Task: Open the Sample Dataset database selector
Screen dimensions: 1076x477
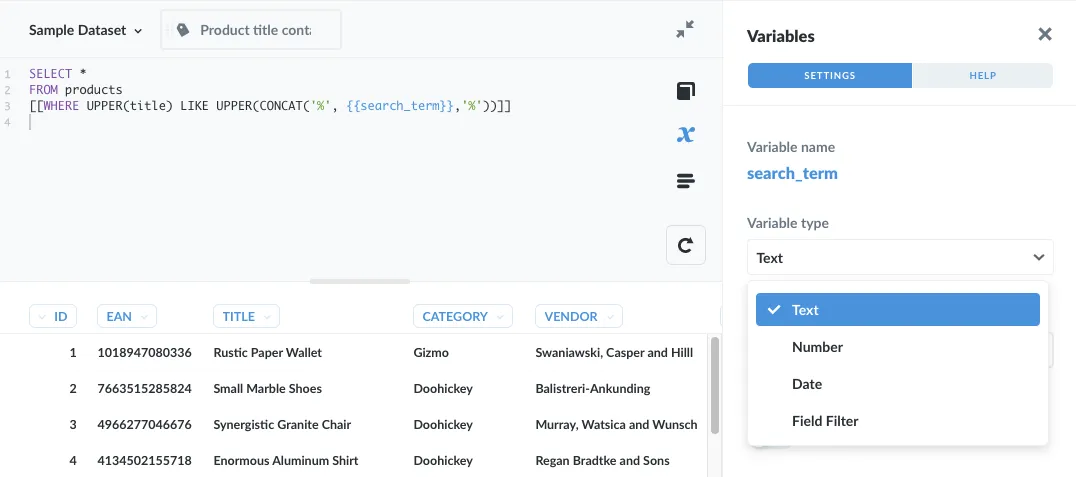Action: click(85, 30)
